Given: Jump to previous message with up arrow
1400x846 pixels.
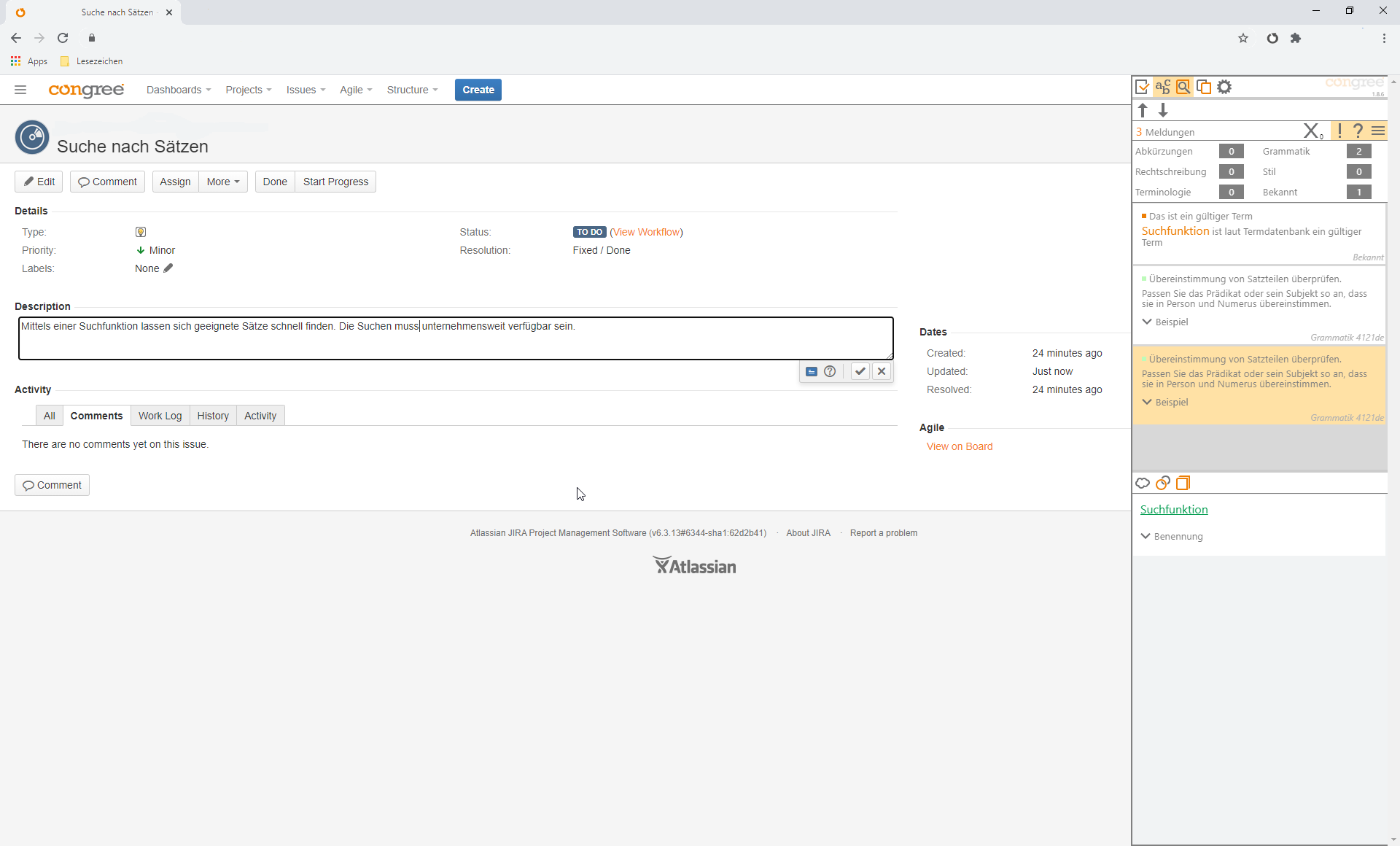Looking at the screenshot, I should pyautogui.click(x=1143, y=110).
